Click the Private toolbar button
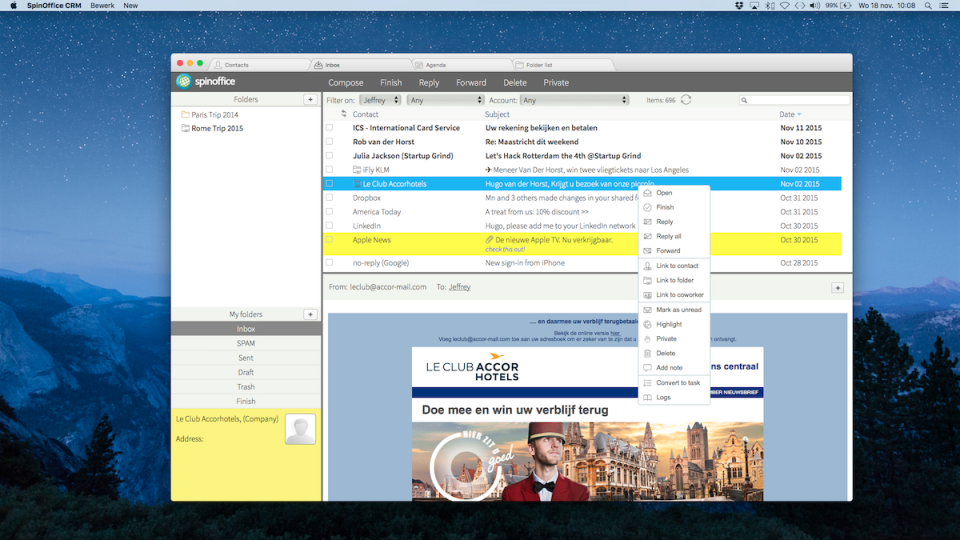 pos(556,83)
